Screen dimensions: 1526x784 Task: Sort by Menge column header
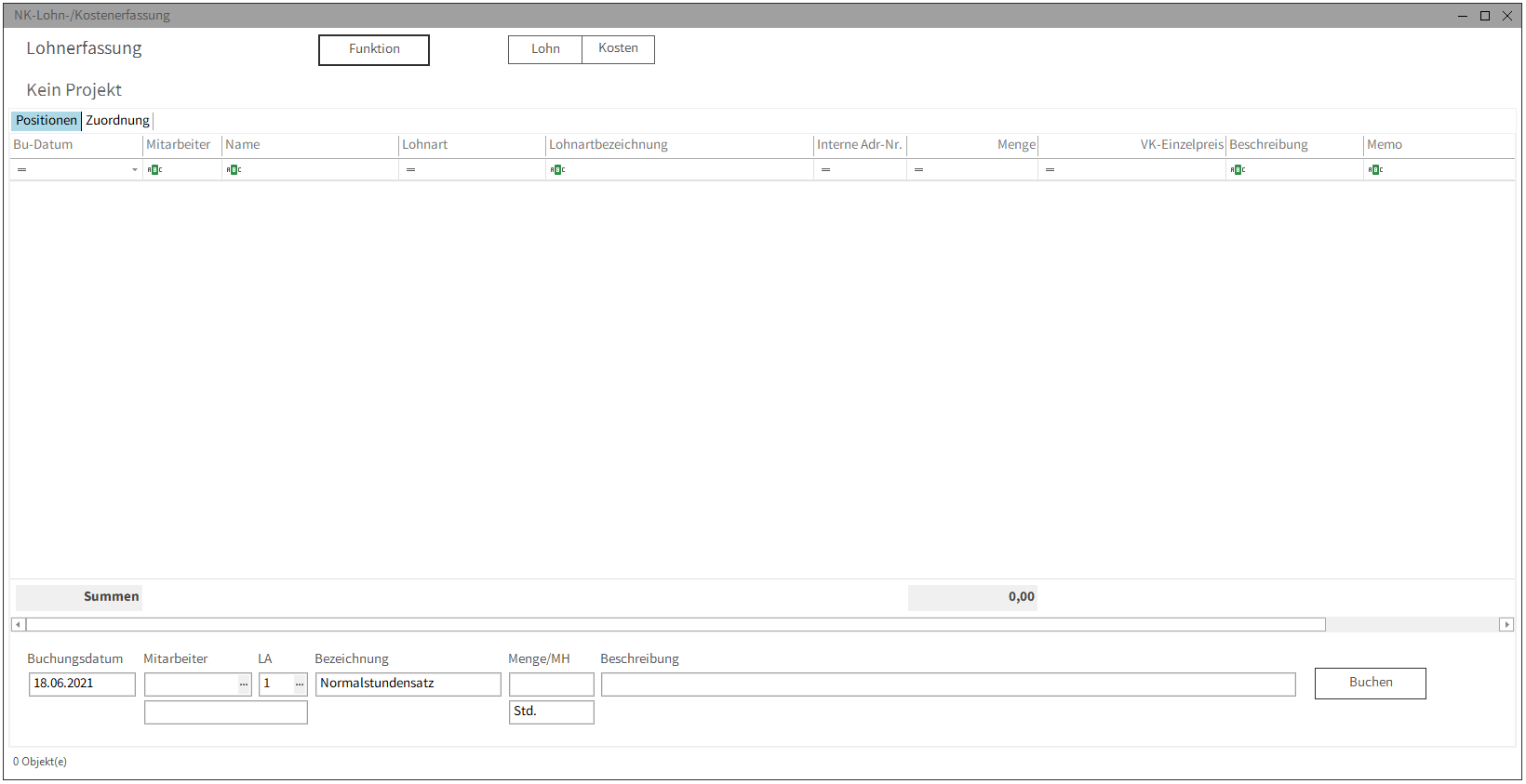click(x=972, y=145)
